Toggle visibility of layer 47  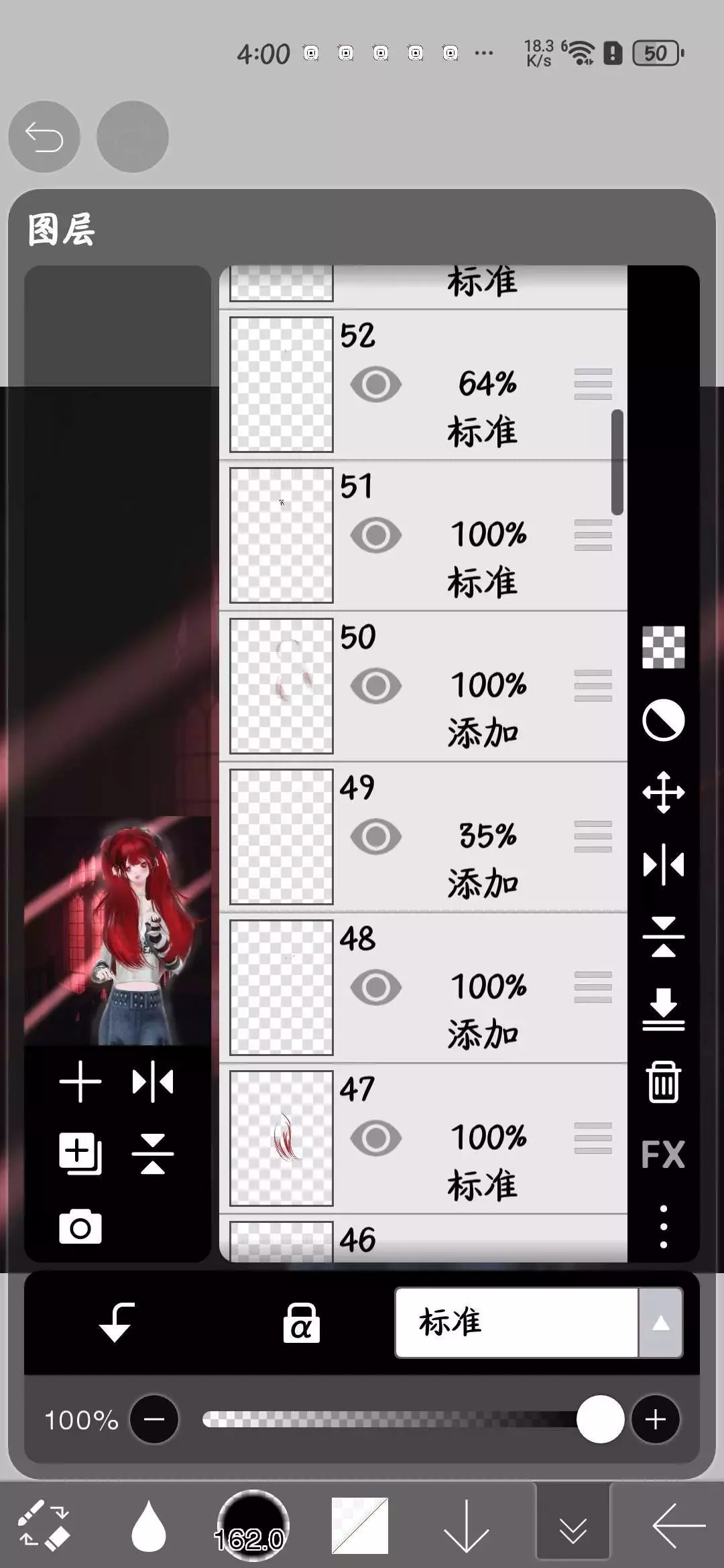376,1138
